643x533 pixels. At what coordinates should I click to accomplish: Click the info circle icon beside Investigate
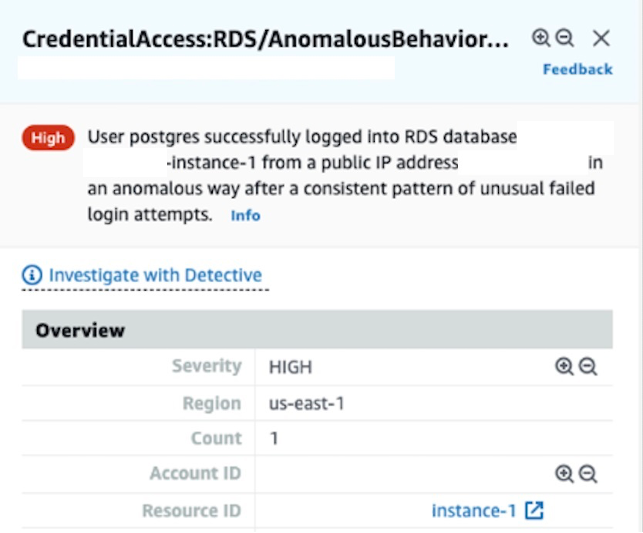pyautogui.click(x=33, y=275)
